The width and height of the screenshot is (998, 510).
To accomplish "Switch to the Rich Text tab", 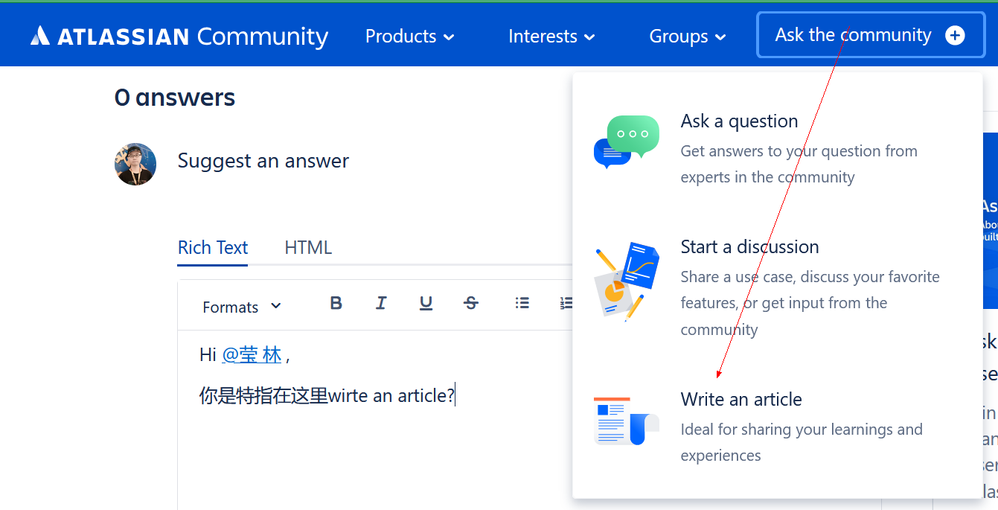I will [213, 248].
